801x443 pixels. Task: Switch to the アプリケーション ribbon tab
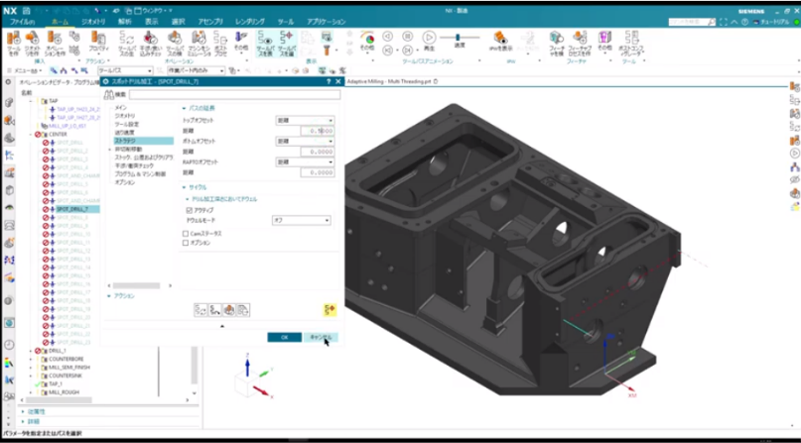click(x=326, y=22)
